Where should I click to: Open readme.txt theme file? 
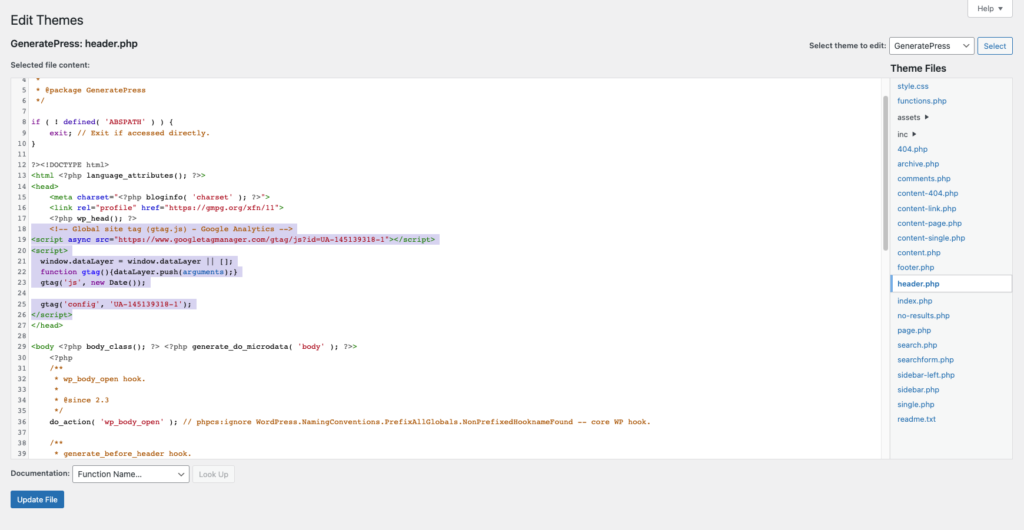click(x=916, y=419)
